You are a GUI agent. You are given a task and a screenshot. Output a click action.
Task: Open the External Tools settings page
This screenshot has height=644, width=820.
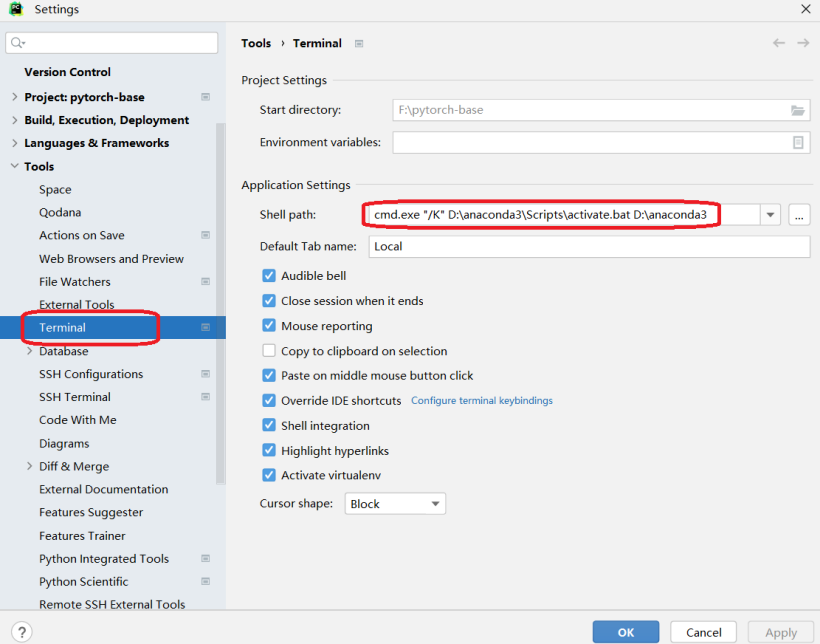click(76, 305)
